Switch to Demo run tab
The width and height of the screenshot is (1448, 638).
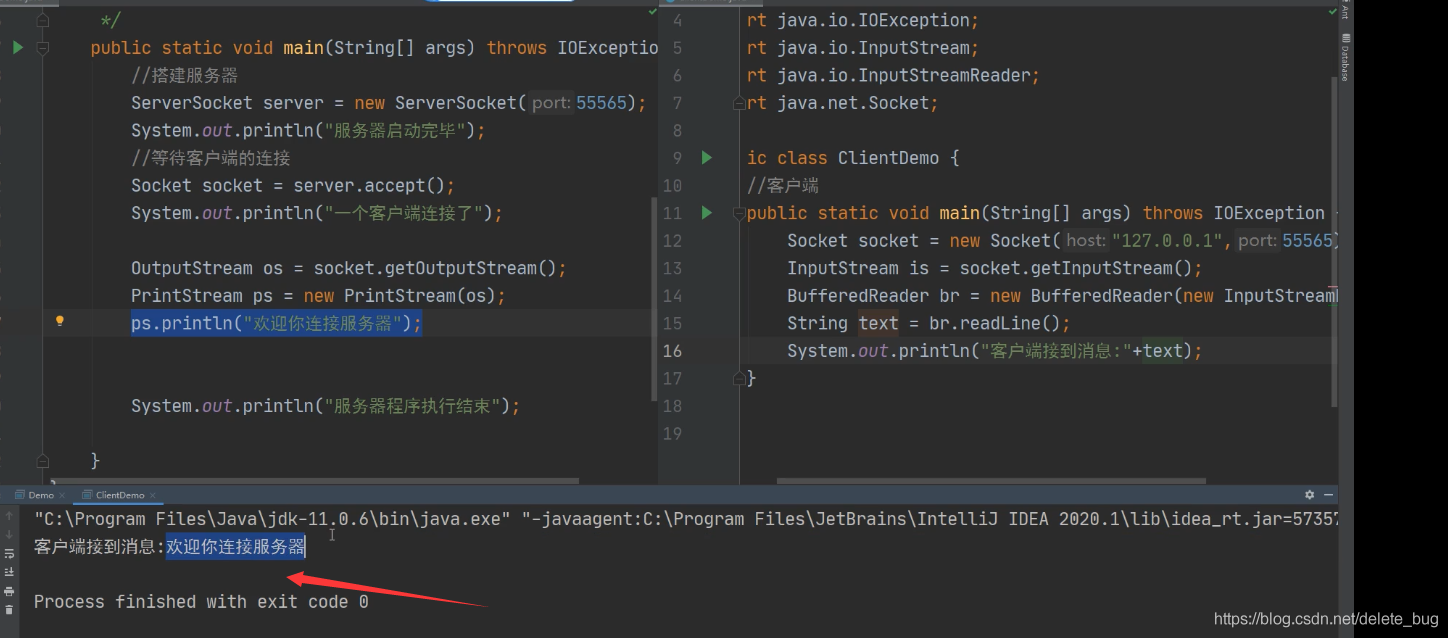(x=41, y=495)
